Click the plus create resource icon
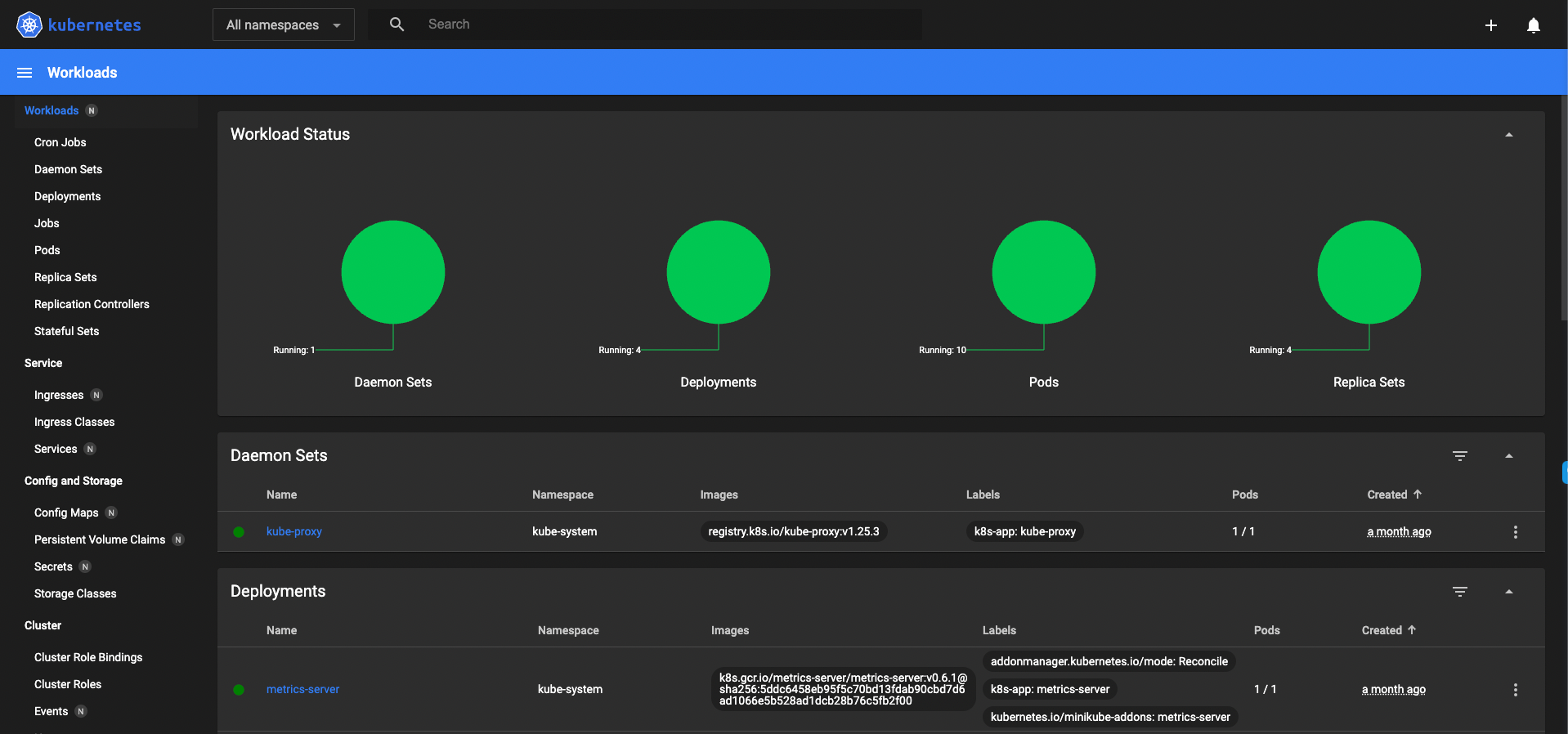Image resolution: width=1568 pixels, height=734 pixels. [1491, 25]
